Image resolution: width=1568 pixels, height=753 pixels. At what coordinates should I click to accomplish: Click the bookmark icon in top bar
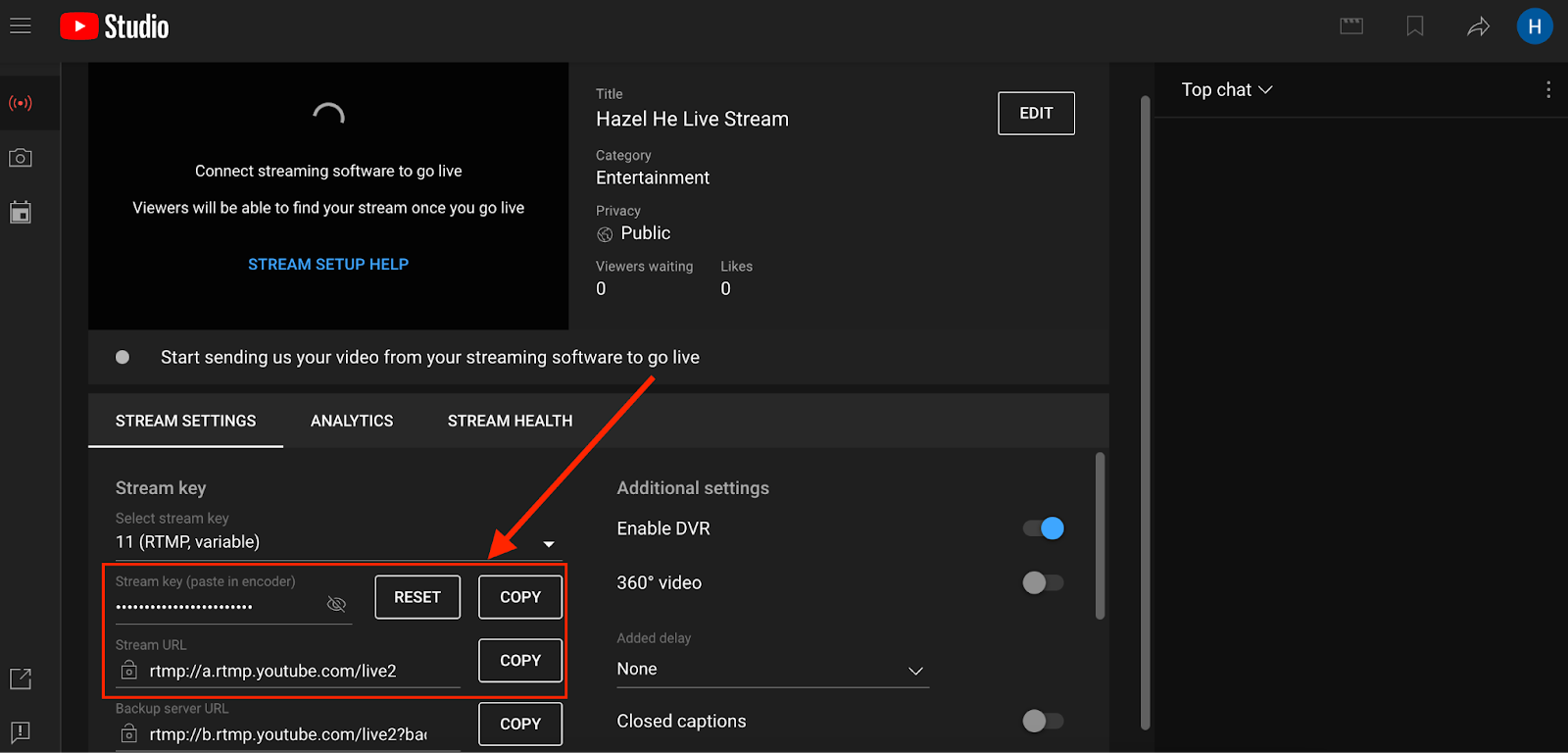coord(1415,26)
